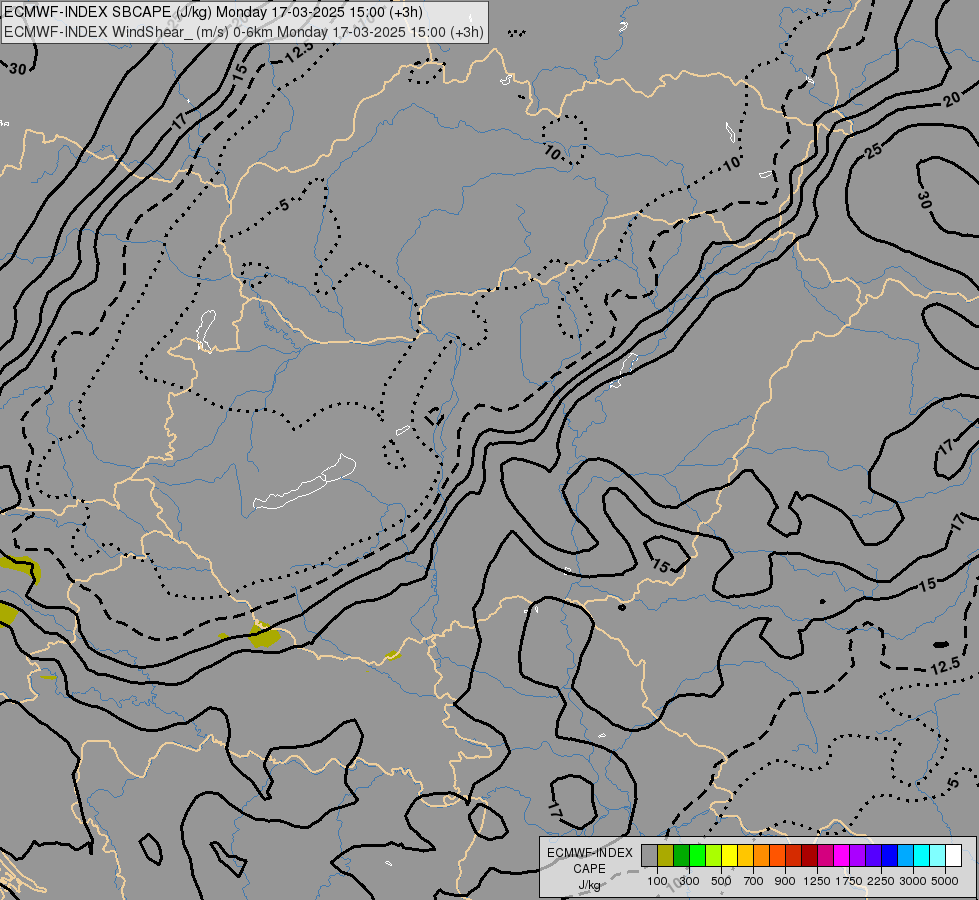Click the legend value 5000
This screenshot has height=900, width=979.
tap(945, 881)
